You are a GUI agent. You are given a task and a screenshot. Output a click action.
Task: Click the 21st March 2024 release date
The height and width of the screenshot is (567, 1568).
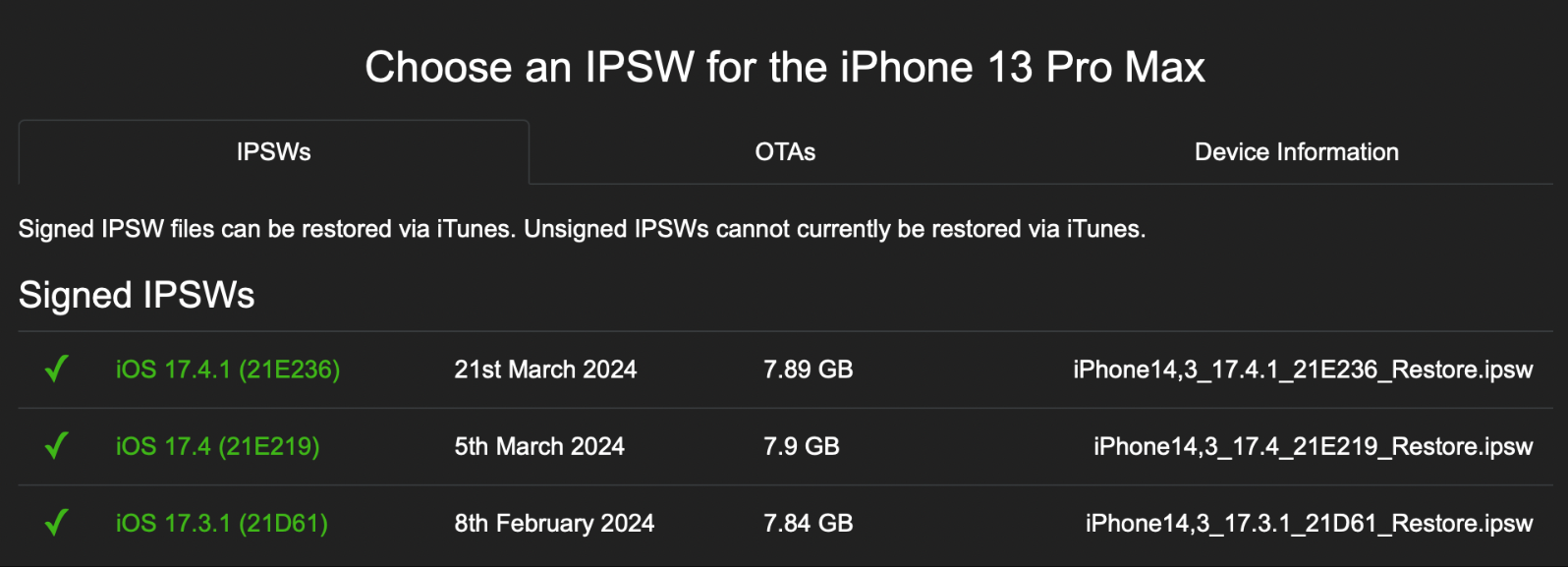tap(545, 369)
